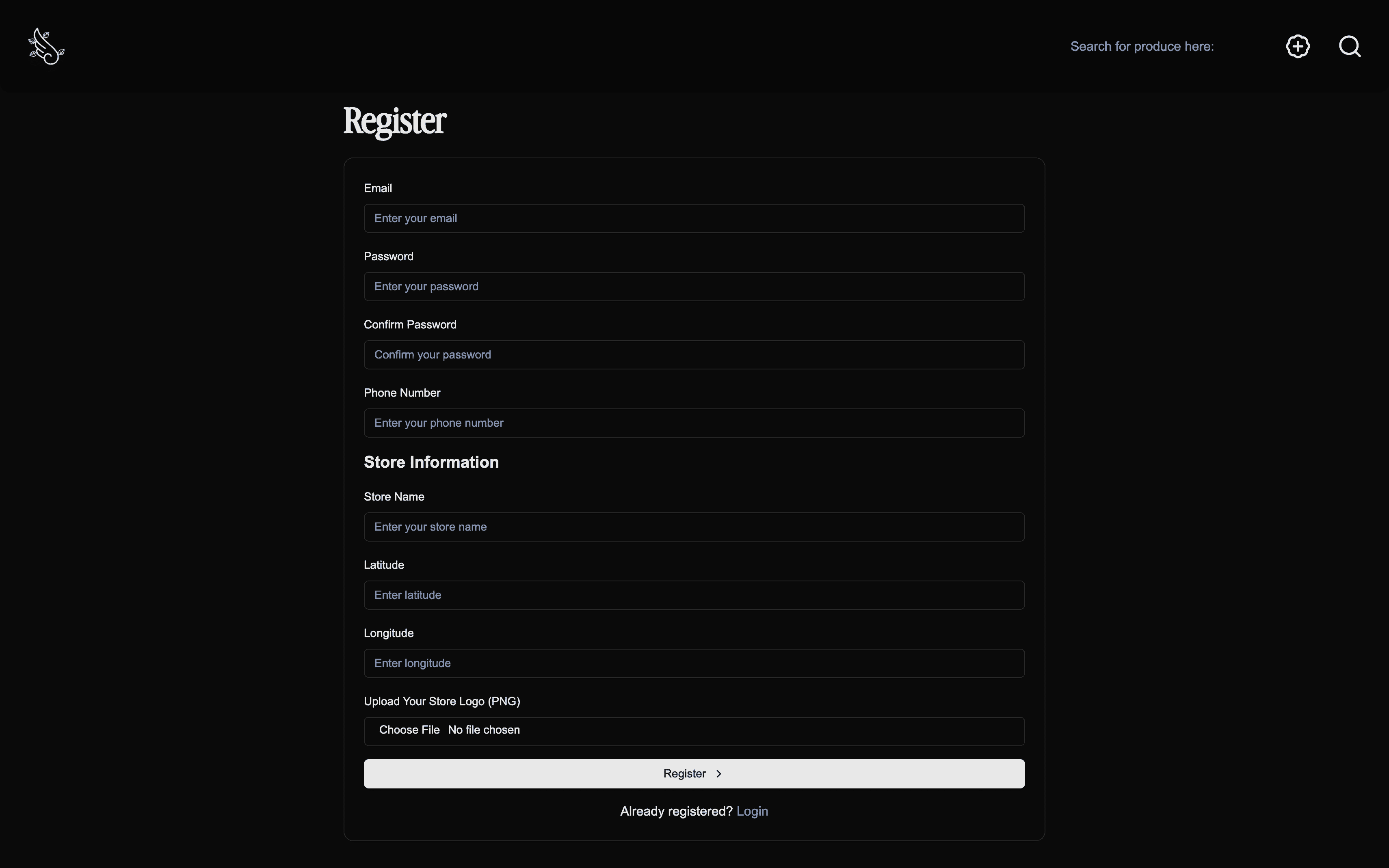Click the Password input field
Viewport: 1389px width, 868px height.
694,287
